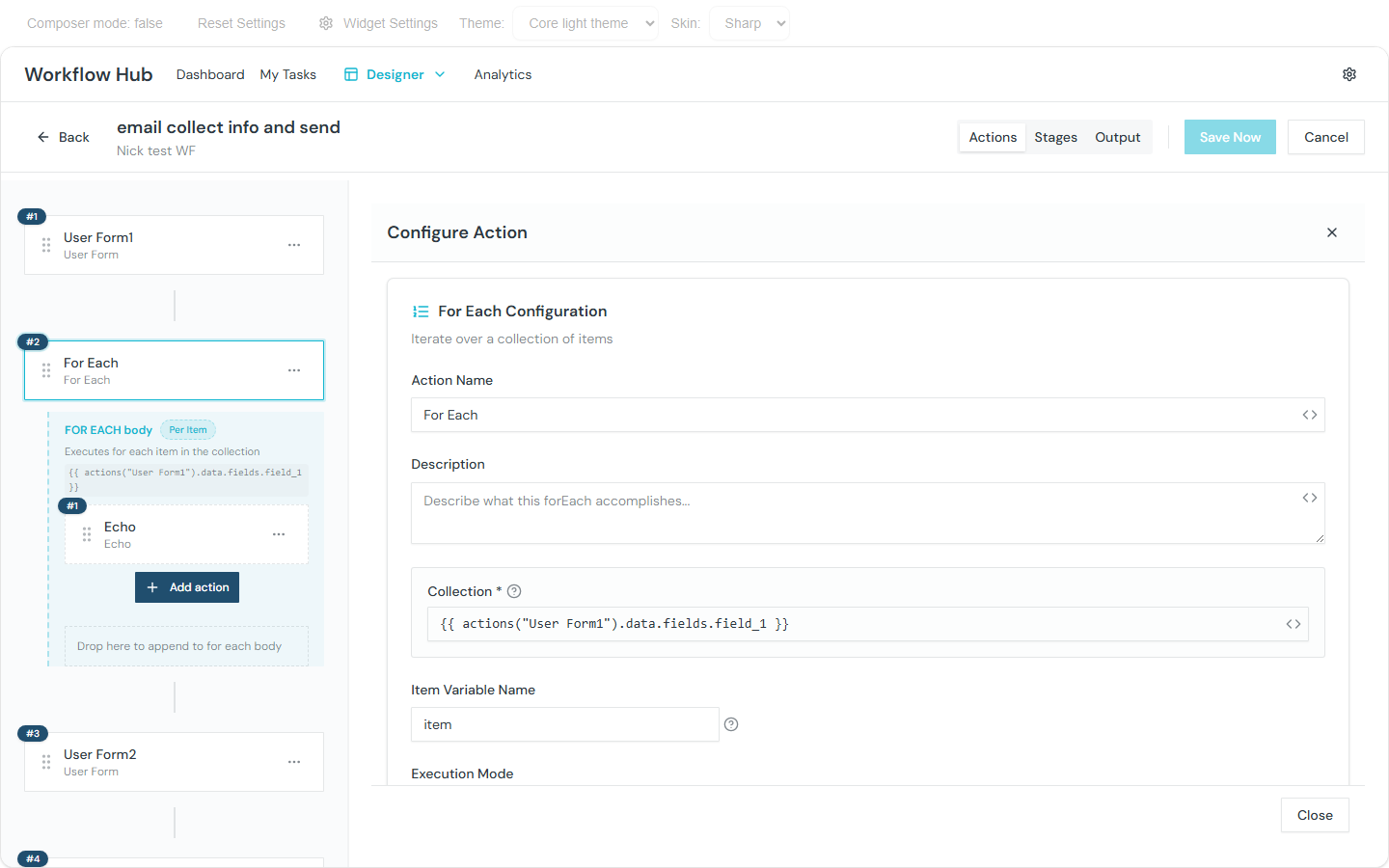Open the Analytics page

pos(503,74)
